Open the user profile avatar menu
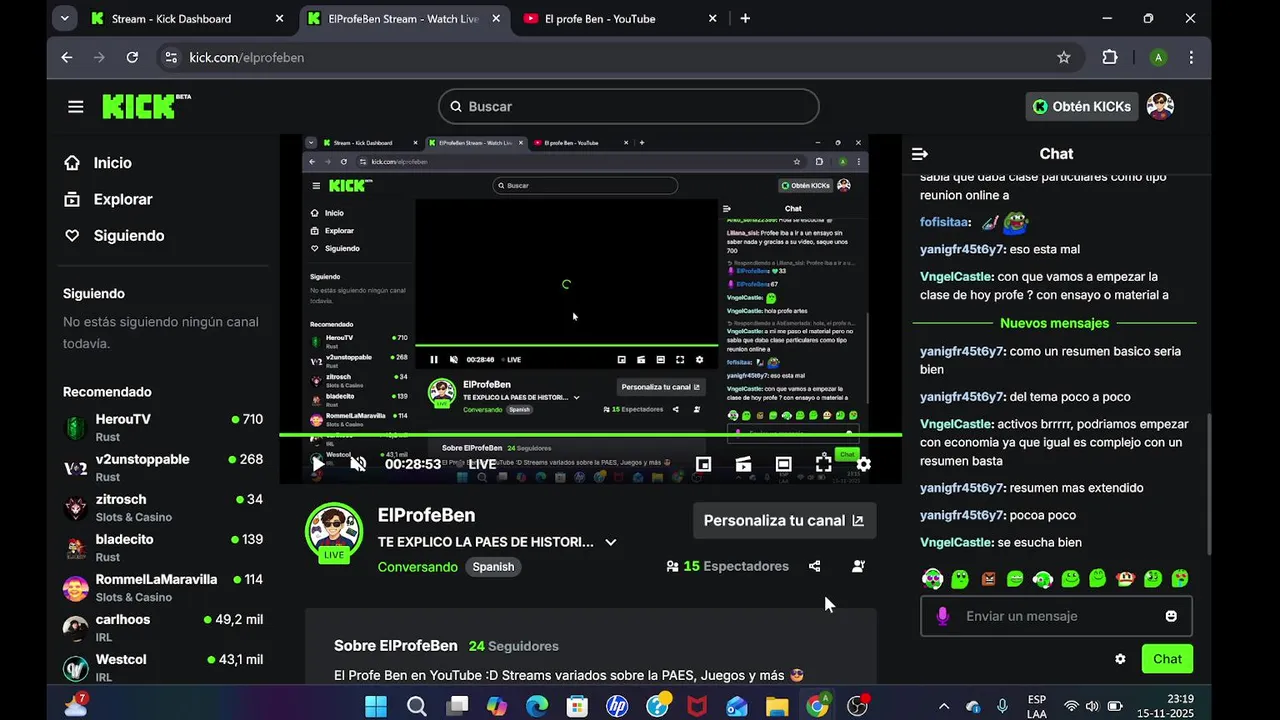This screenshot has height=720, width=1280. (1160, 106)
